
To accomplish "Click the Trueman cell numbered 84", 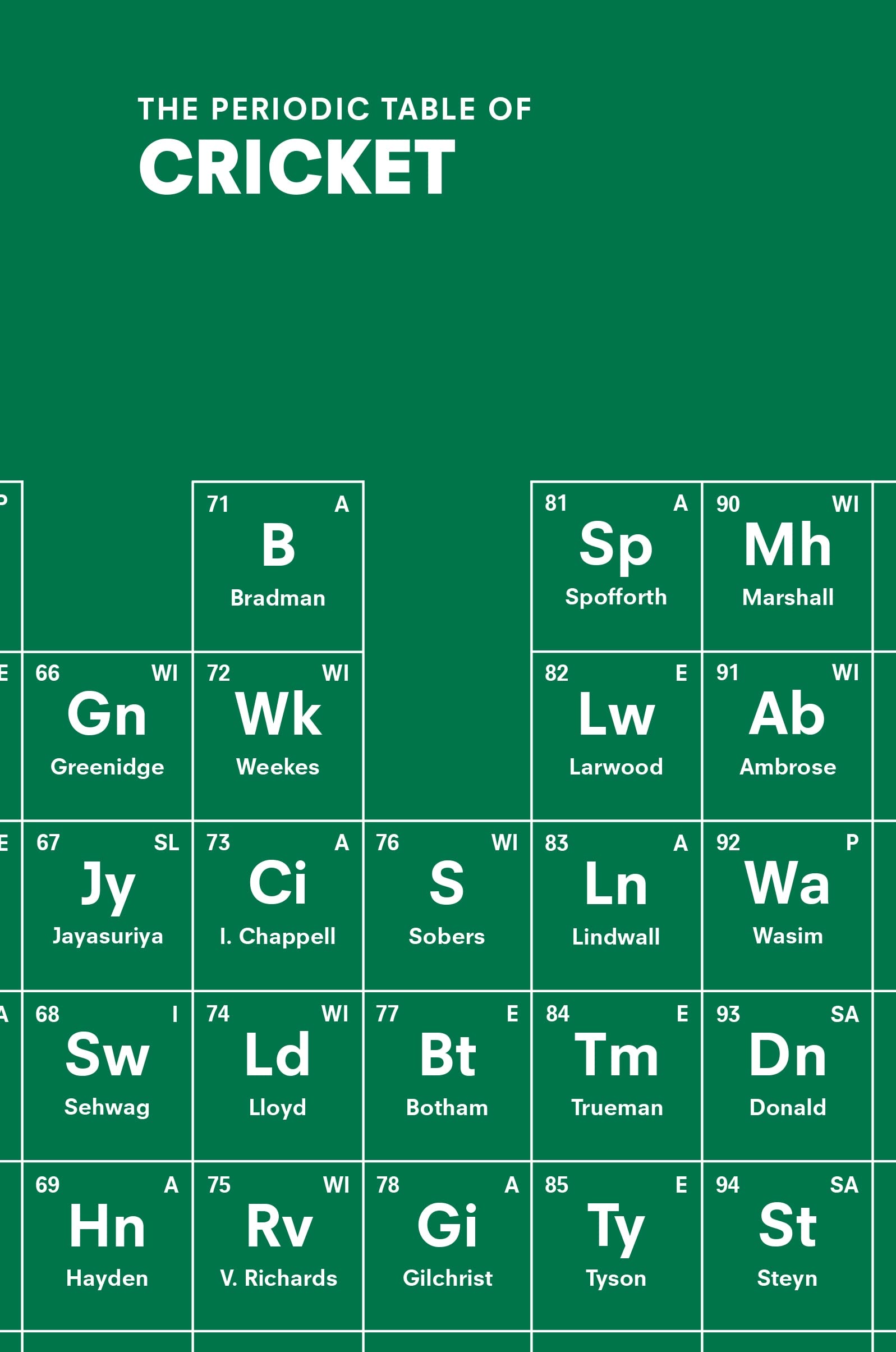I will (x=617, y=1076).
